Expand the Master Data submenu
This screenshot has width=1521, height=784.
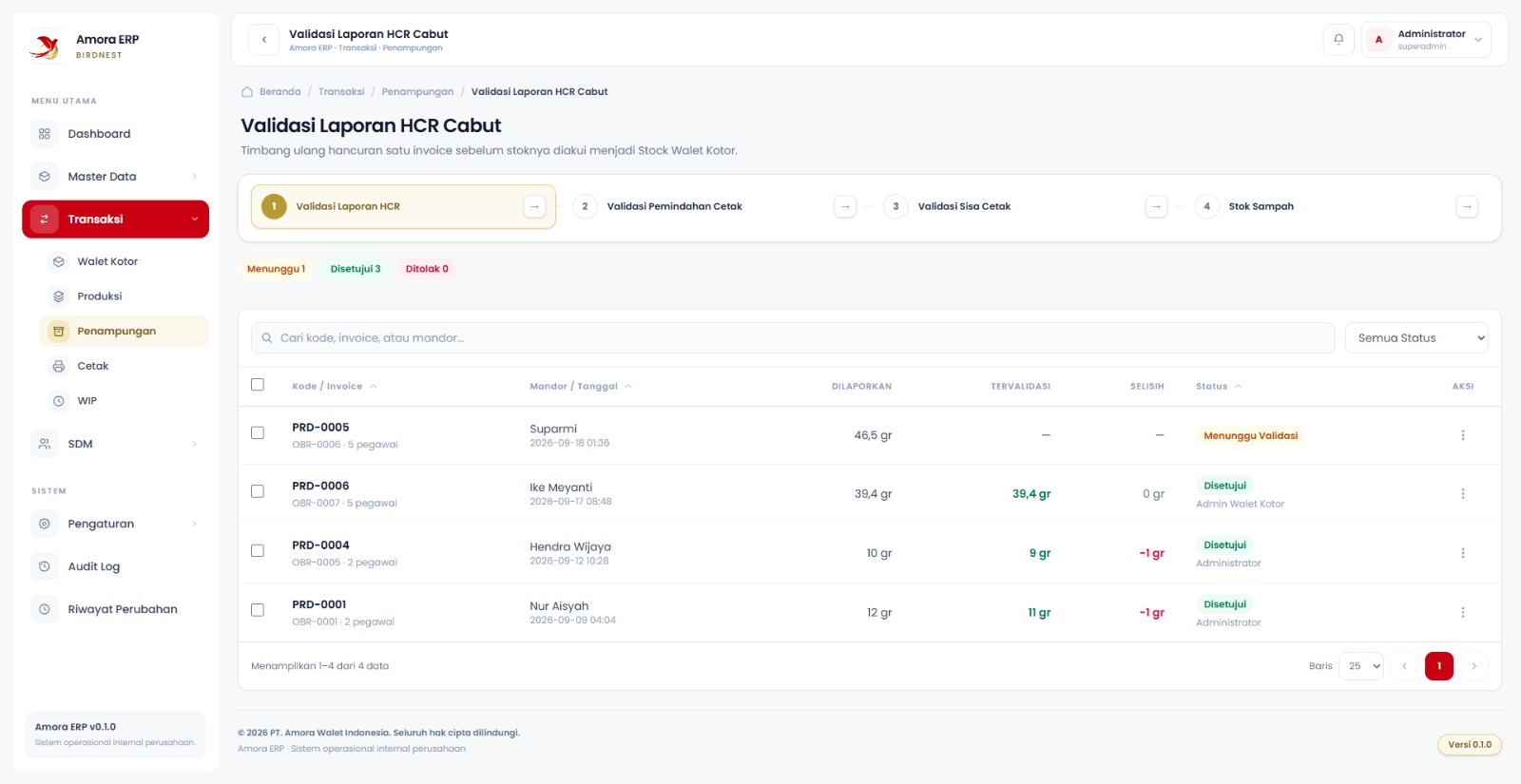pos(195,177)
